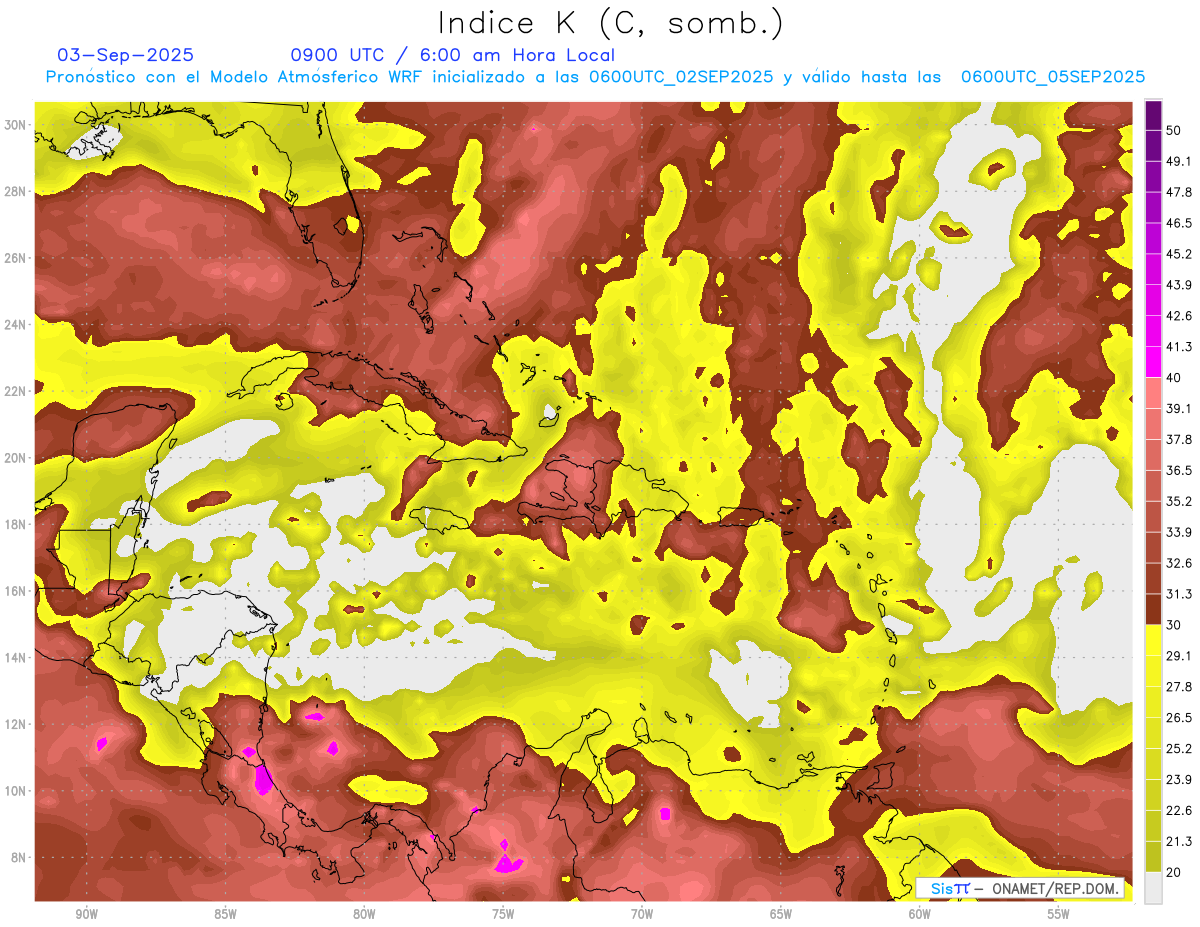Click the colorbar label "40"
This screenshot has height=927, width=1200.
tap(1174, 378)
